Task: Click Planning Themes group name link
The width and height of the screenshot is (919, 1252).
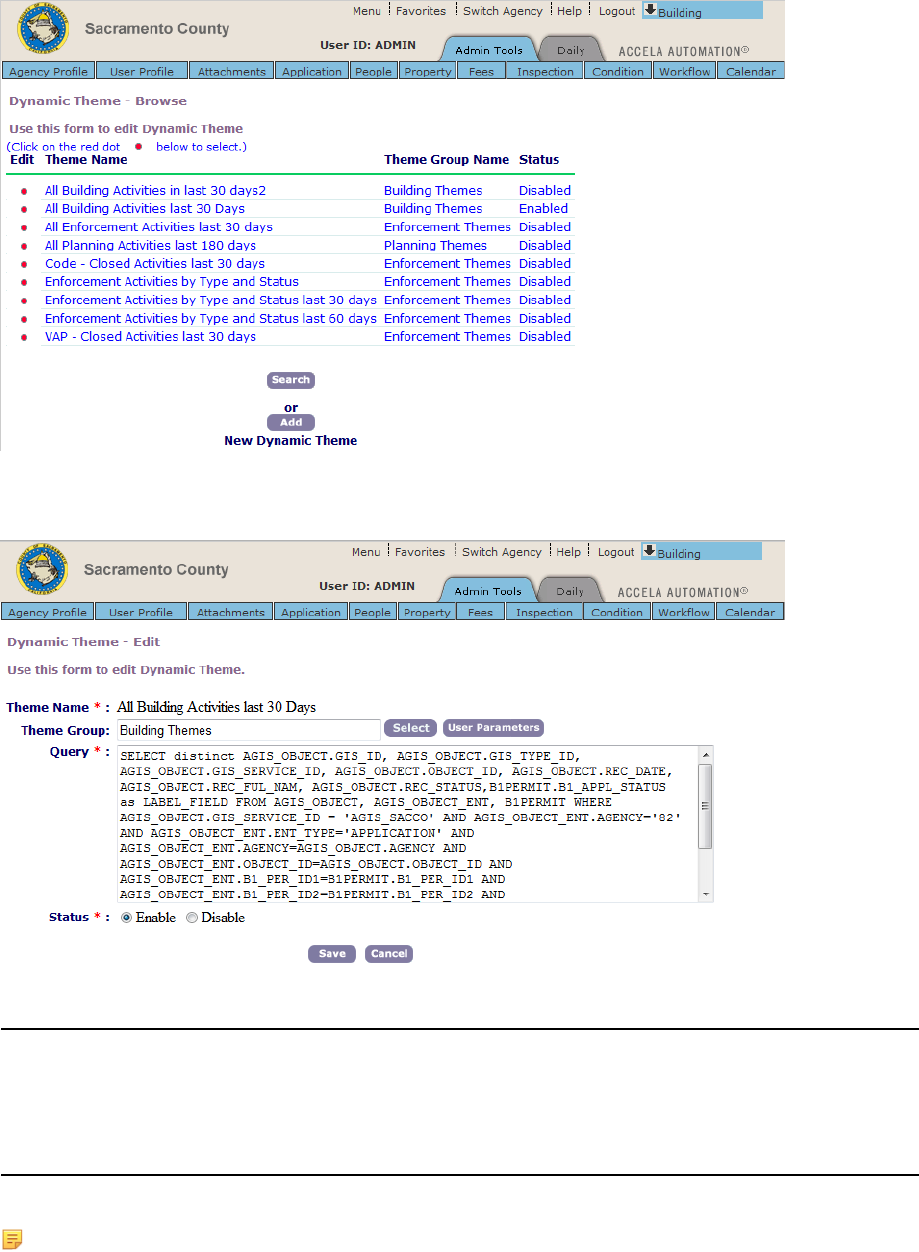Action: pyautogui.click(x=435, y=246)
